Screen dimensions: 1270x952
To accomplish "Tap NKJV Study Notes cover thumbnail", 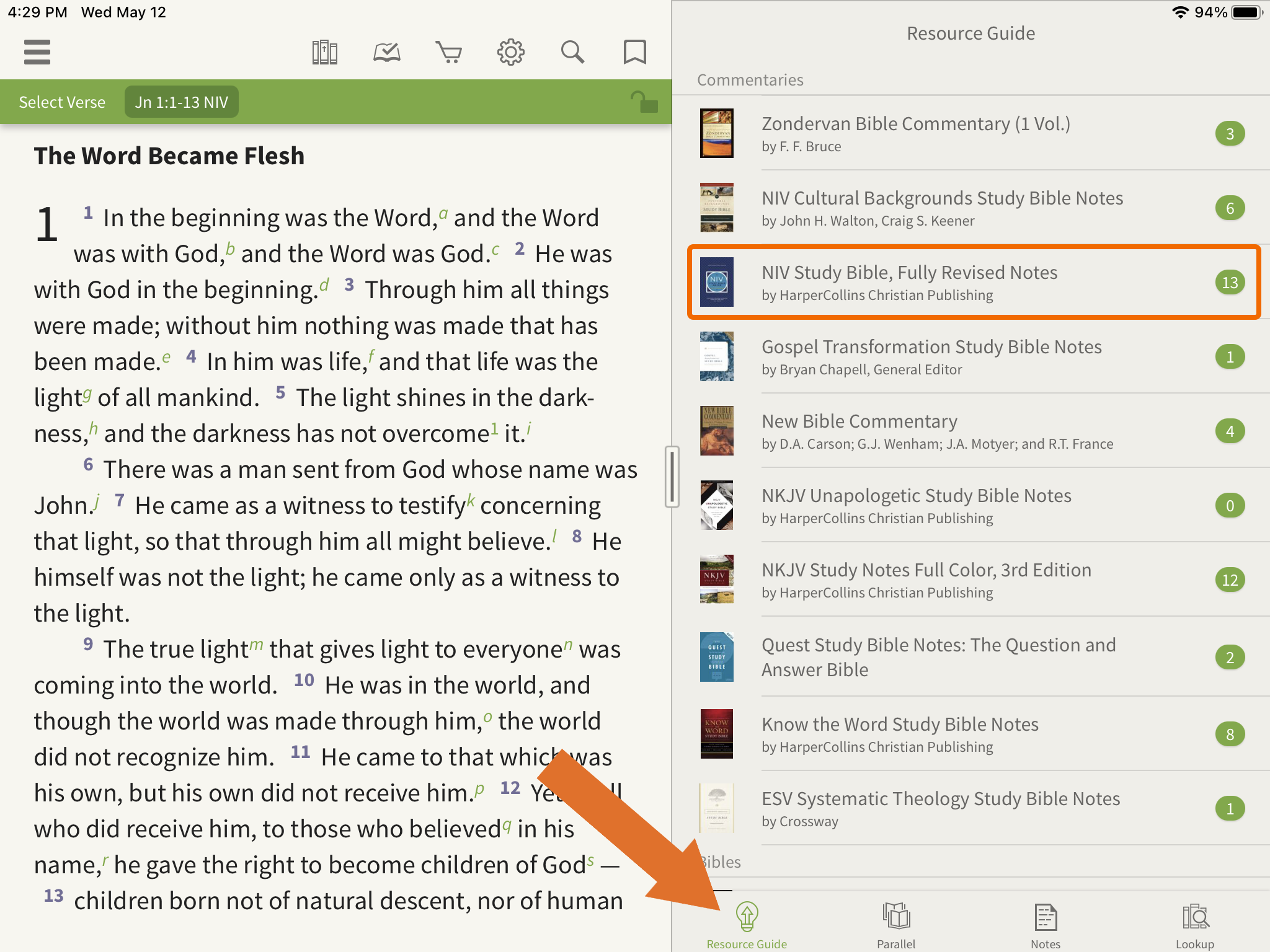I will pyautogui.click(x=716, y=580).
